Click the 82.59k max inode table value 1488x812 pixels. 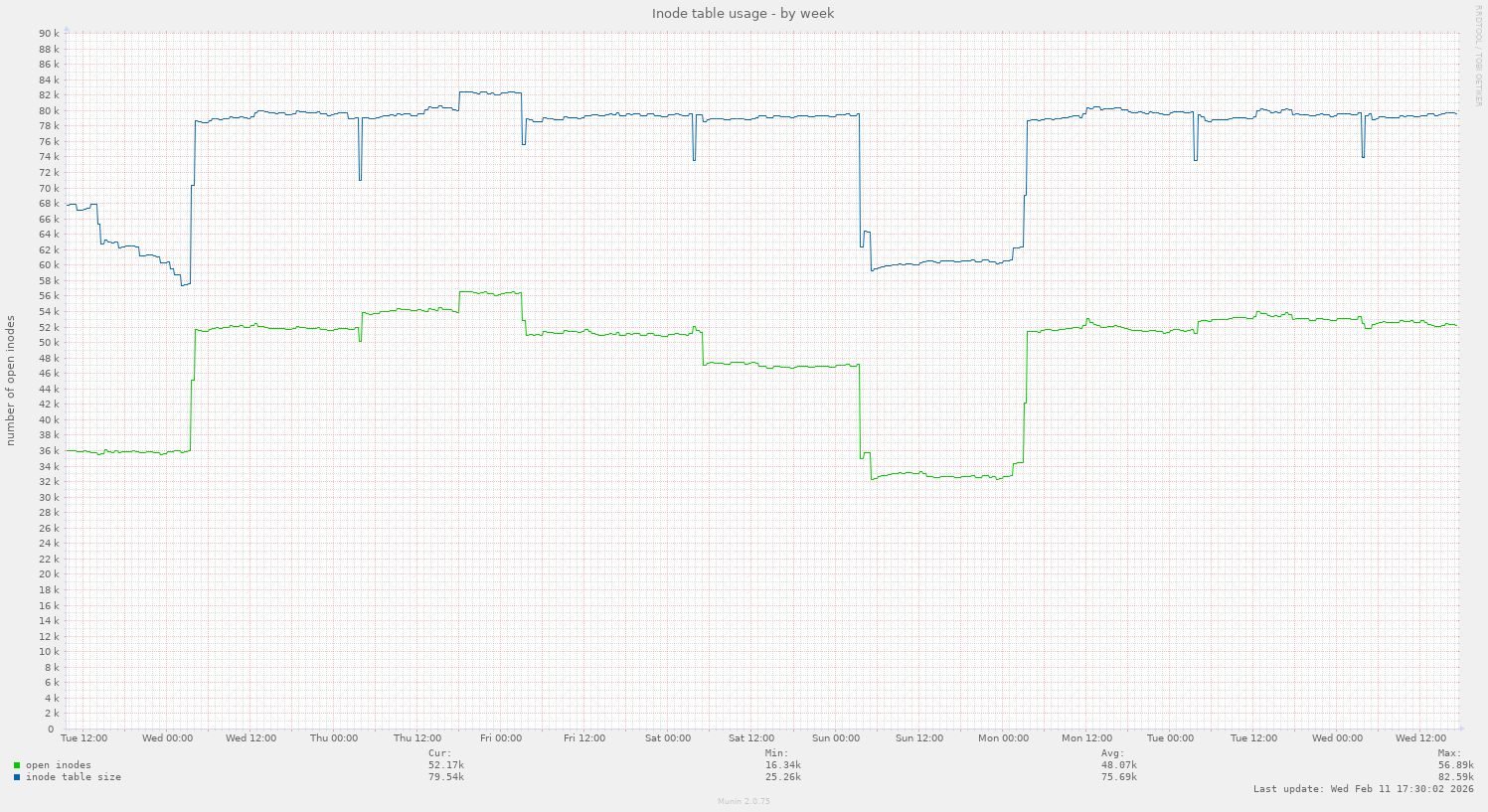[1456, 777]
